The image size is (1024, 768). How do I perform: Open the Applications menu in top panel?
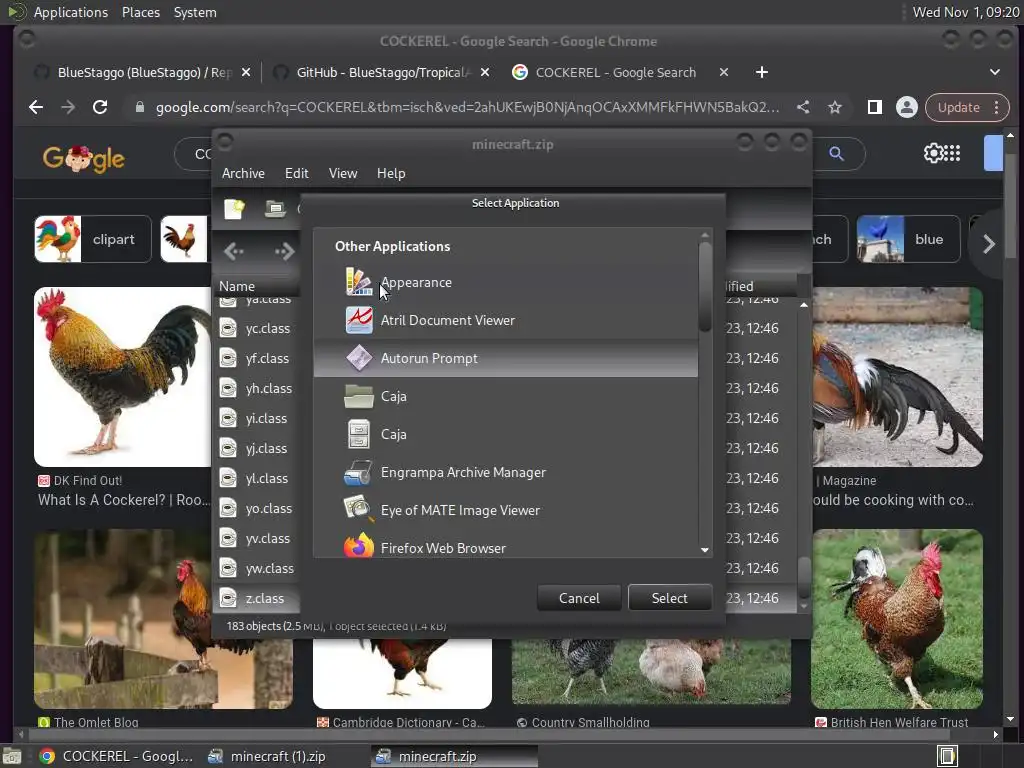point(70,12)
